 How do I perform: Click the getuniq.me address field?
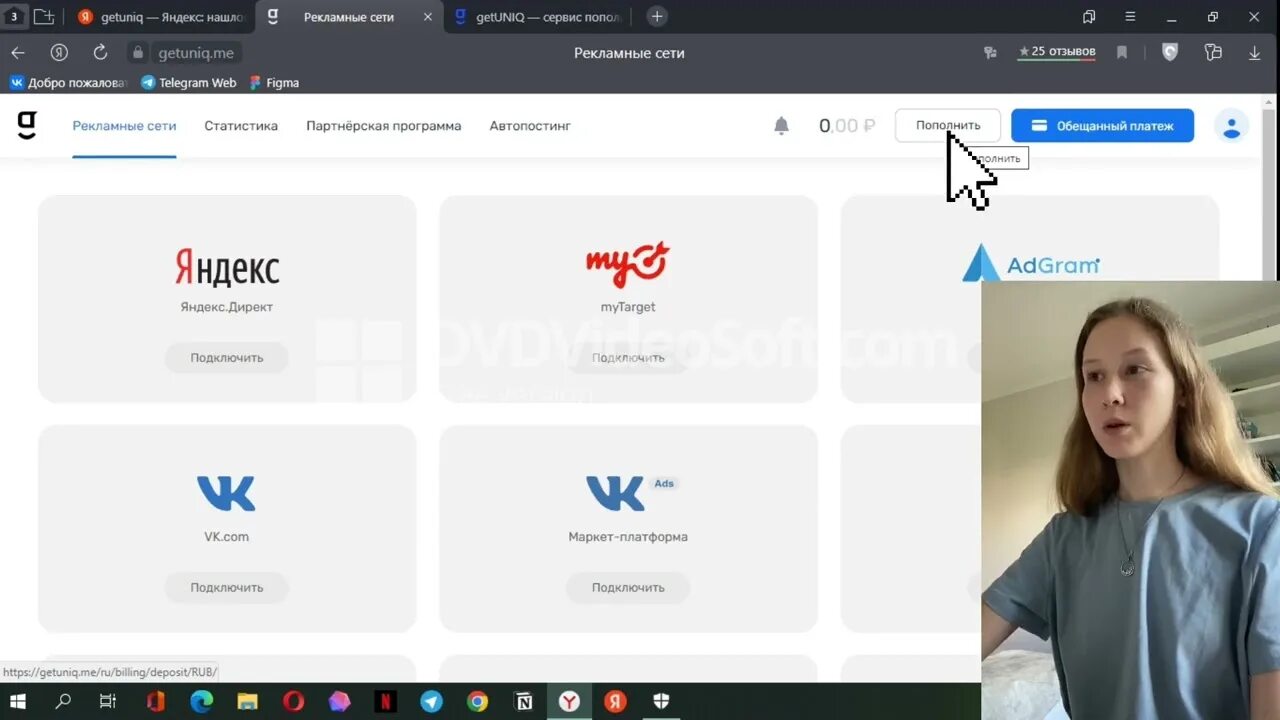[x=196, y=53]
